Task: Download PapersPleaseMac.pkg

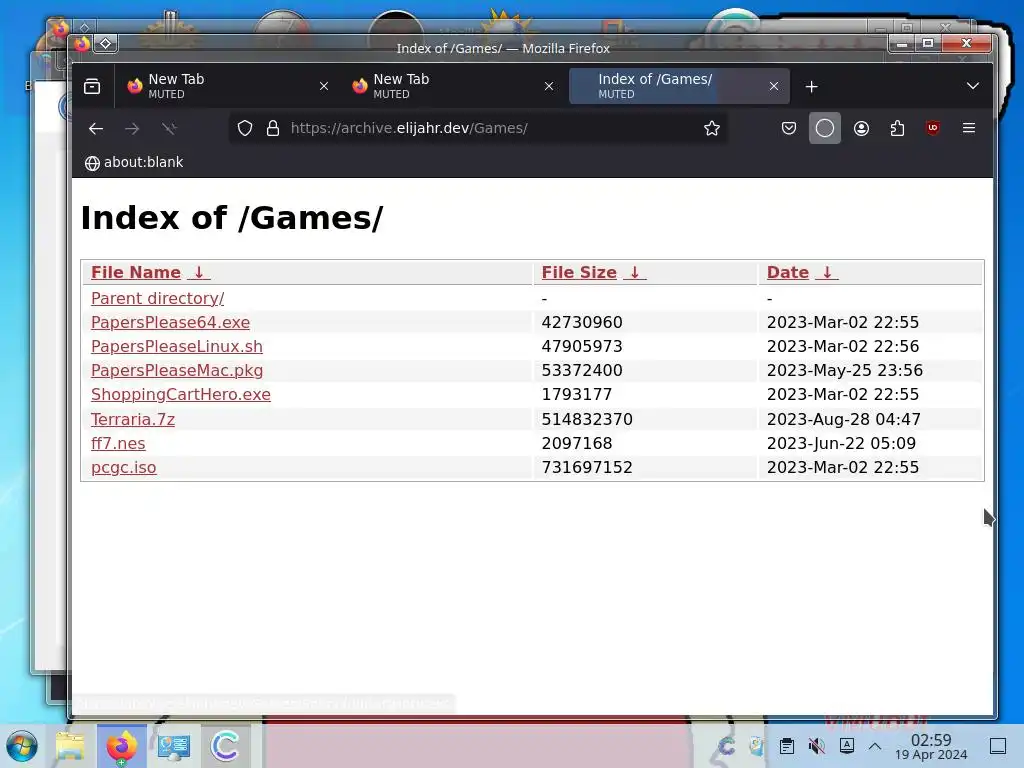Action: 177,370
